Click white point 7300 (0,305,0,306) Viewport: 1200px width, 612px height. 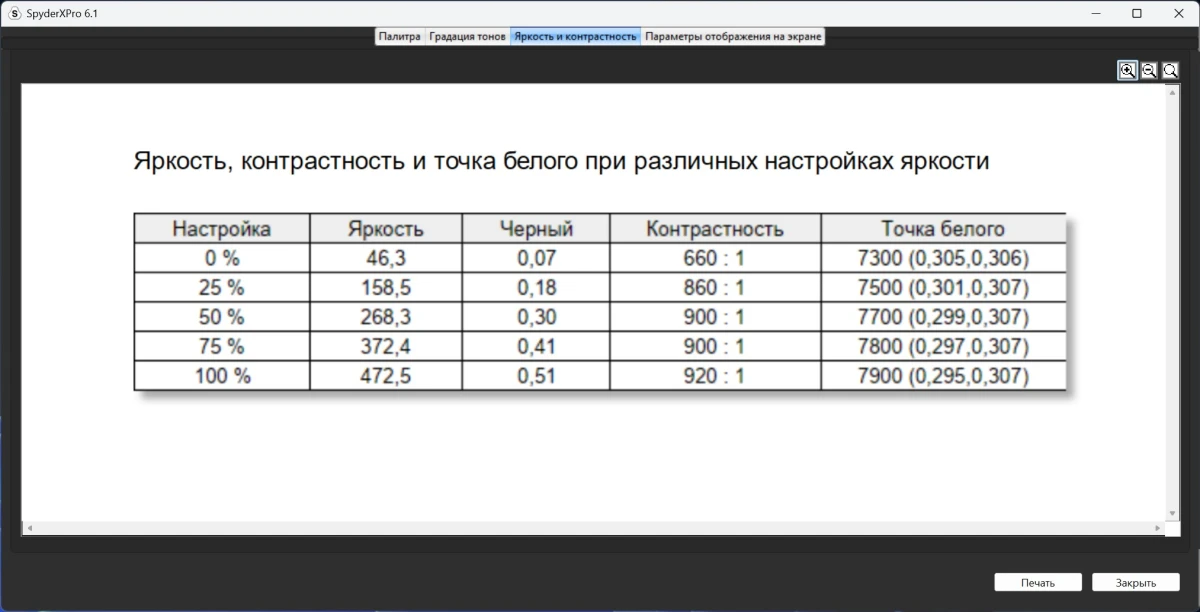(943, 258)
